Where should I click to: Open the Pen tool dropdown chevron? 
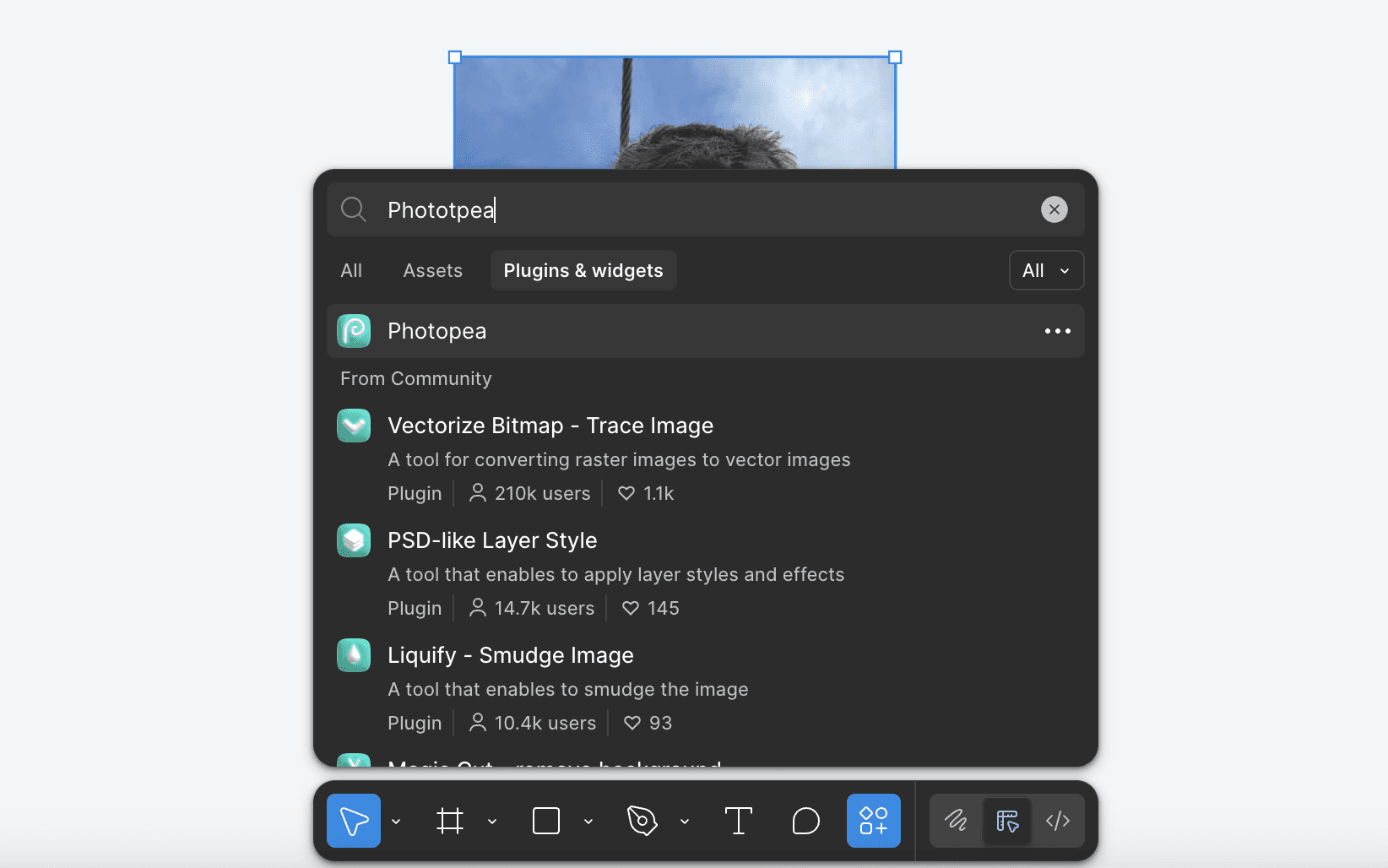coord(685,821)
